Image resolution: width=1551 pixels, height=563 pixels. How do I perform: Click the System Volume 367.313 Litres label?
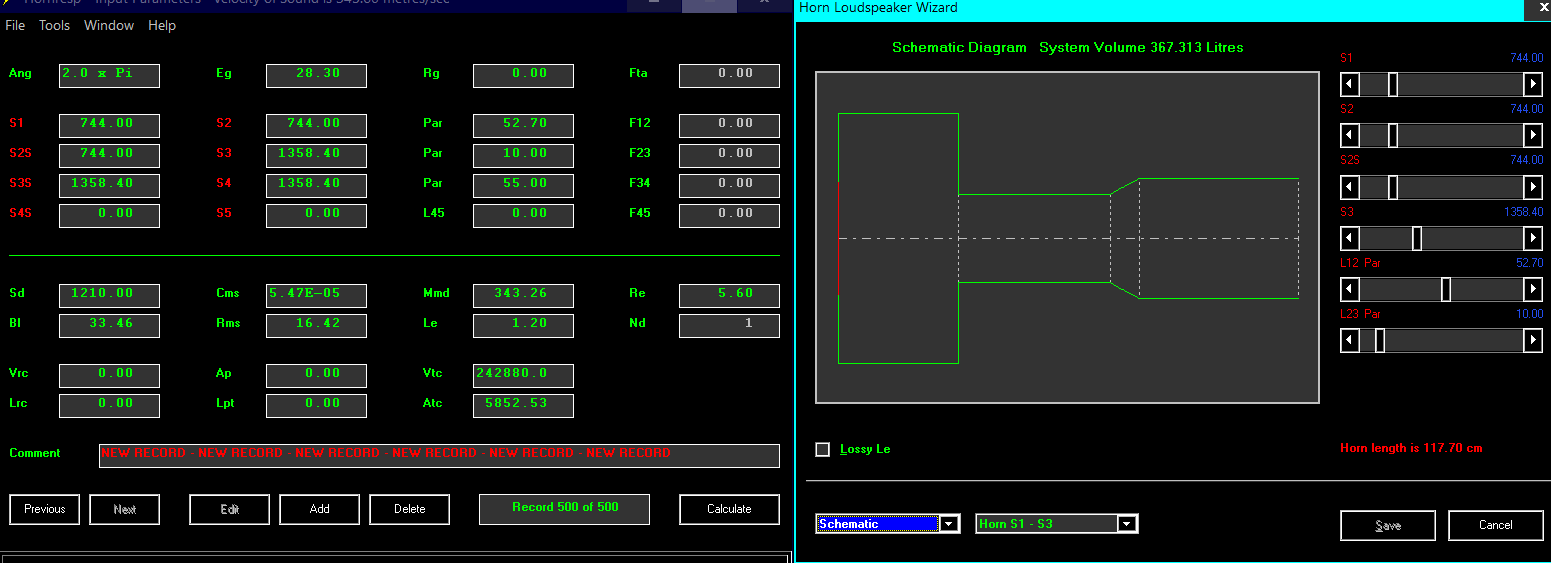[x=1141, y=47]
